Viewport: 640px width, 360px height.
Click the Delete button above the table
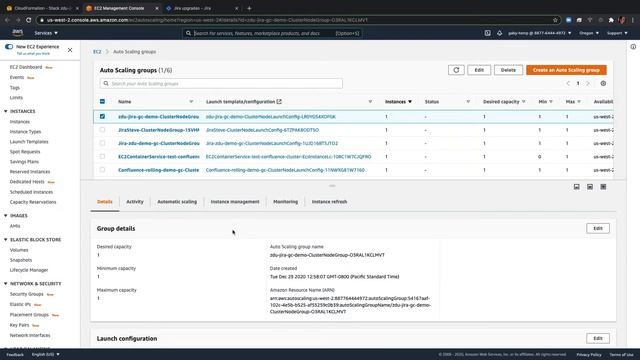click(x=508, y=70)
